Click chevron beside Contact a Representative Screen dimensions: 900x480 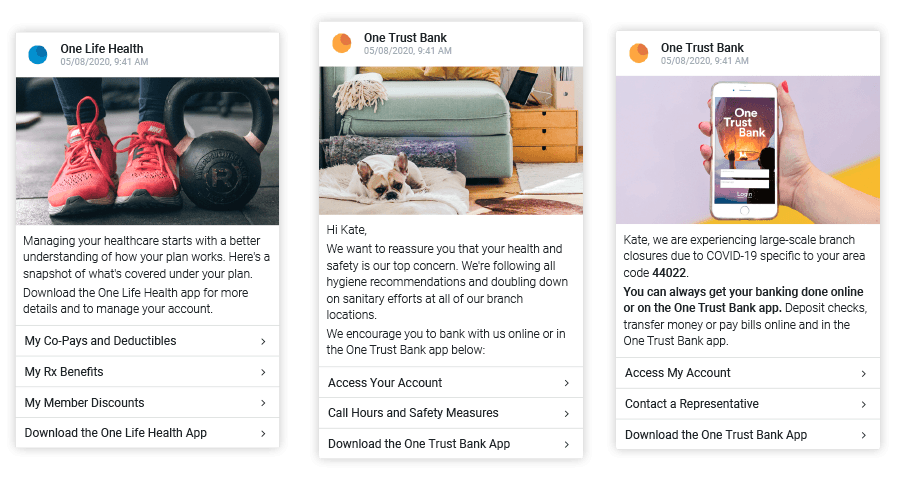[863, 405]
